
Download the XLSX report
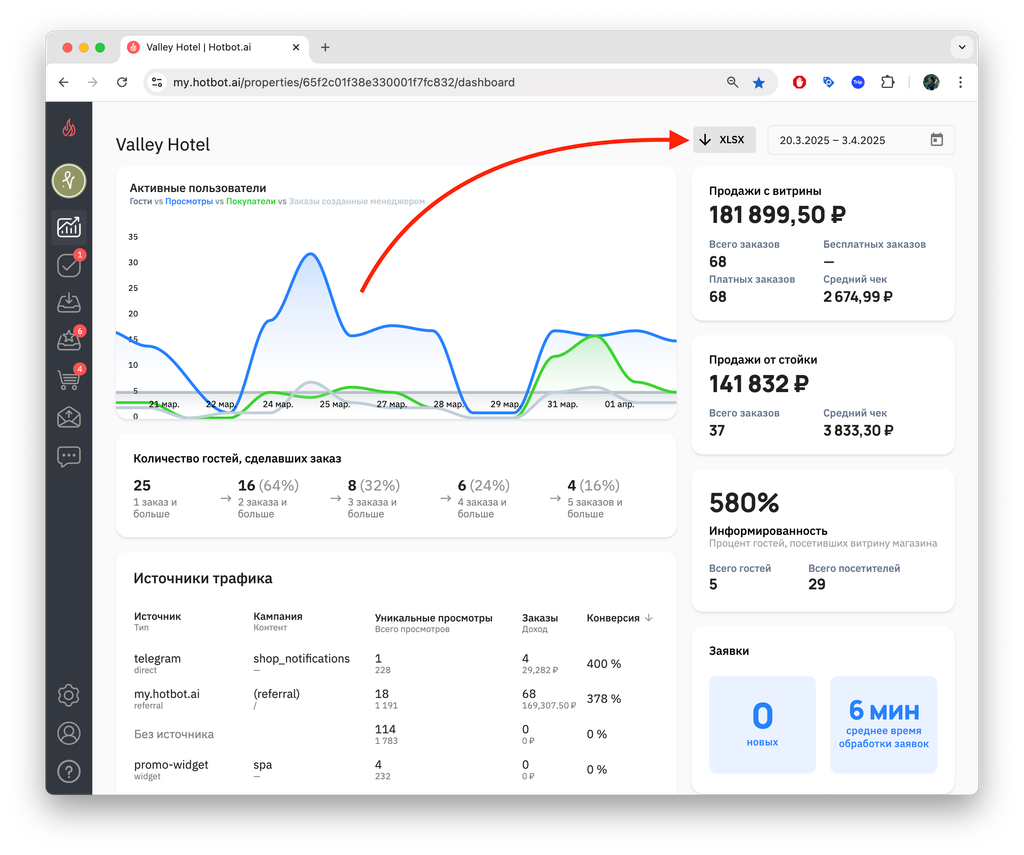point(724,140)
